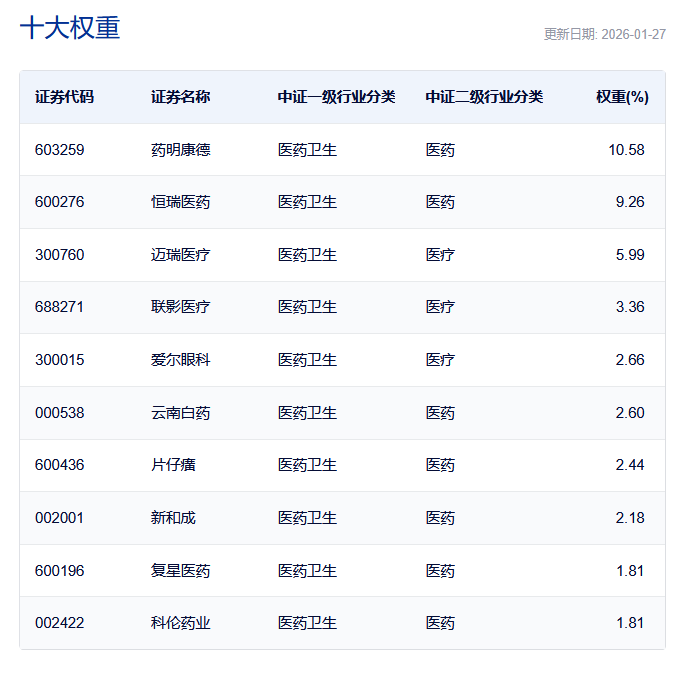
Task: Select stock code 600436
Action: [x=60, y=465]
